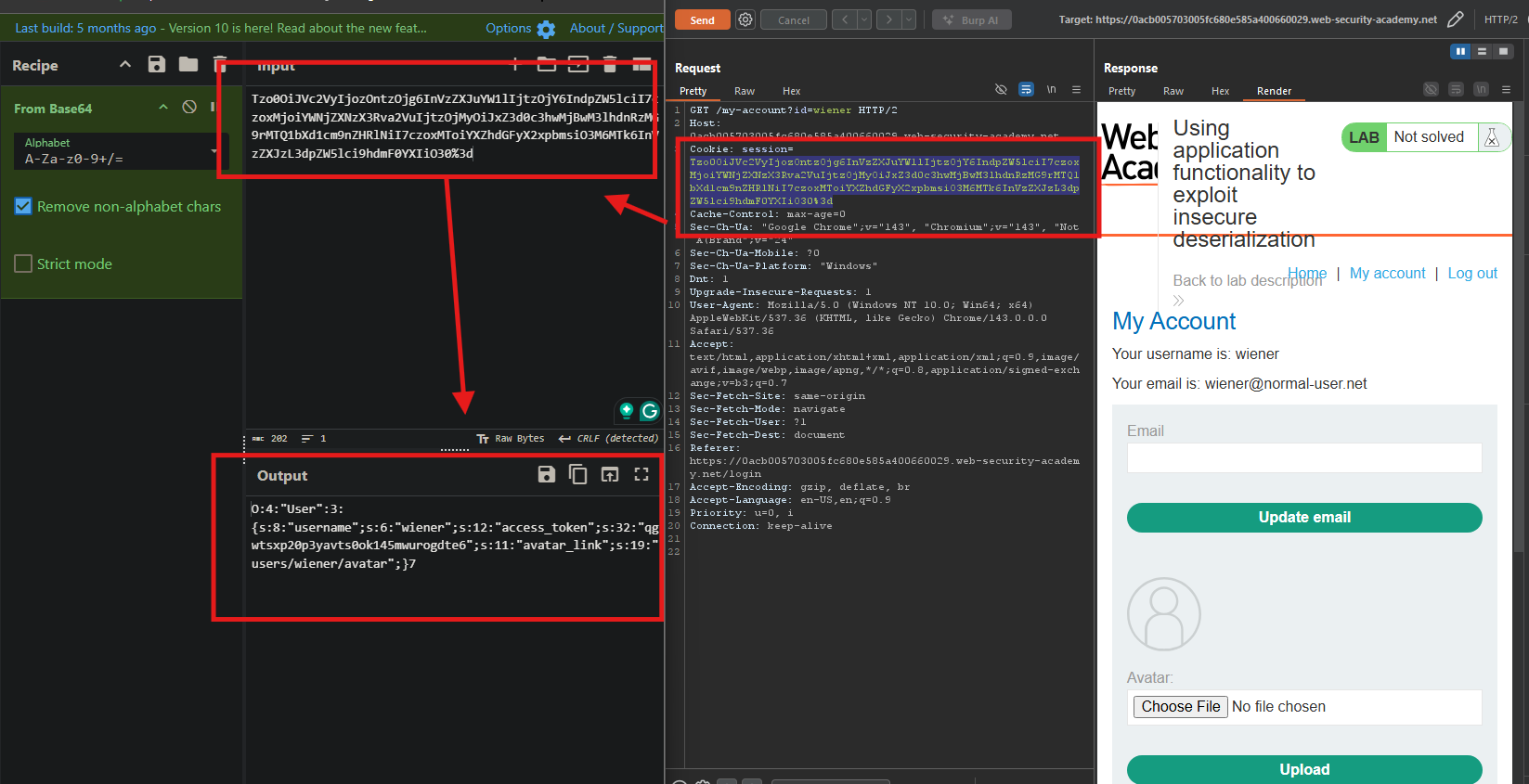Screen dimensions: 1529x784
Task: Toggle line wrap in Response pane
Action: coord(1456,90)
